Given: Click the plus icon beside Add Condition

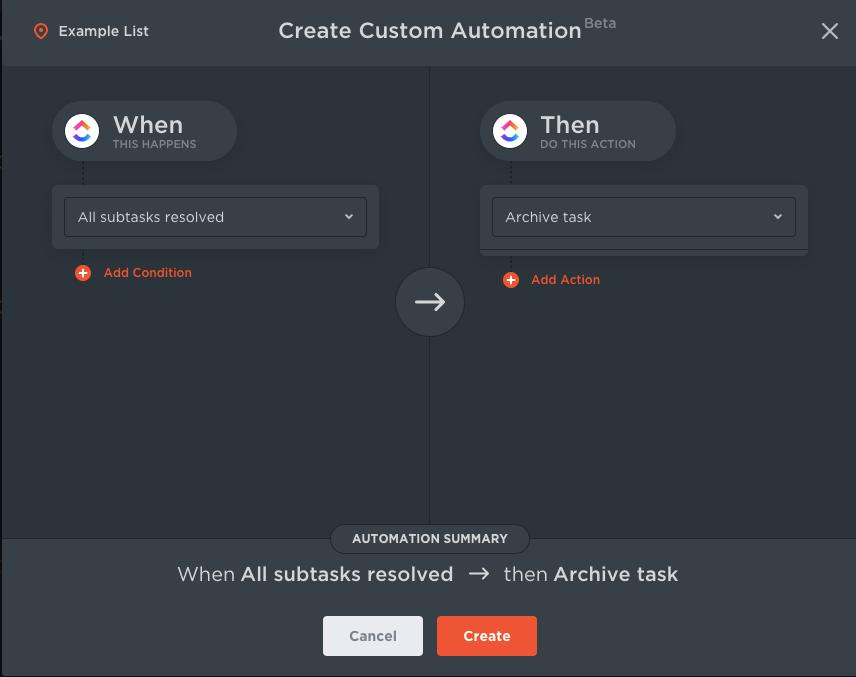Looking at the screenshot, I should tap(83, 273).
